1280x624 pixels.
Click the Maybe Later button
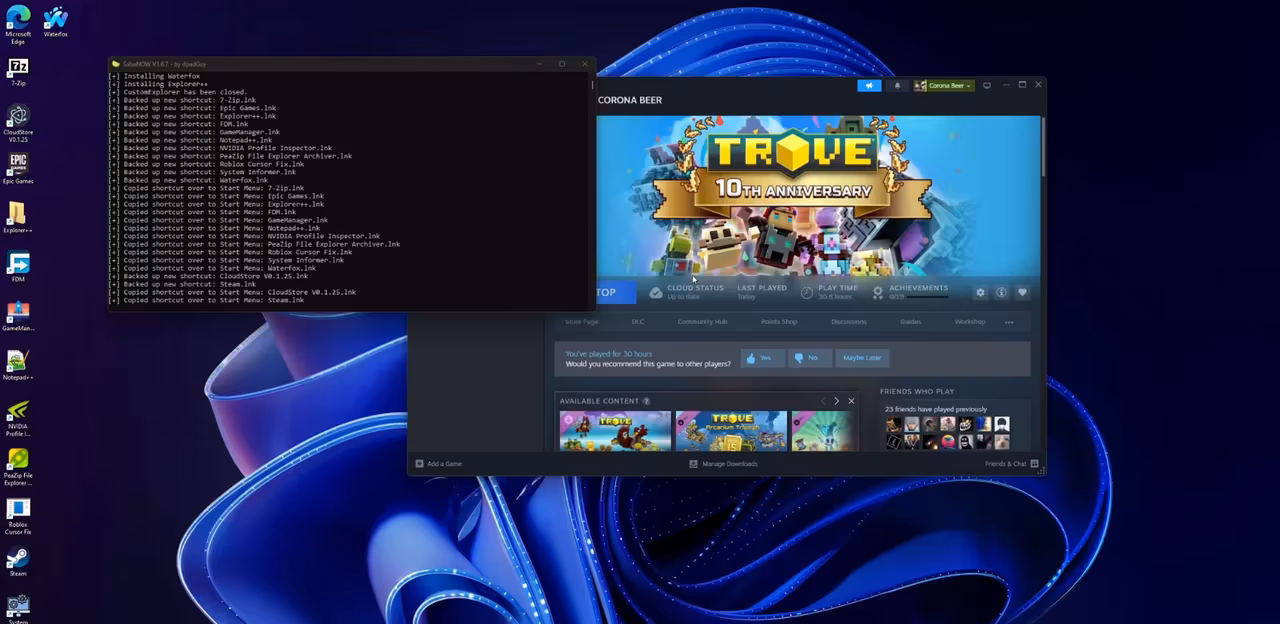tap(862, 358)
